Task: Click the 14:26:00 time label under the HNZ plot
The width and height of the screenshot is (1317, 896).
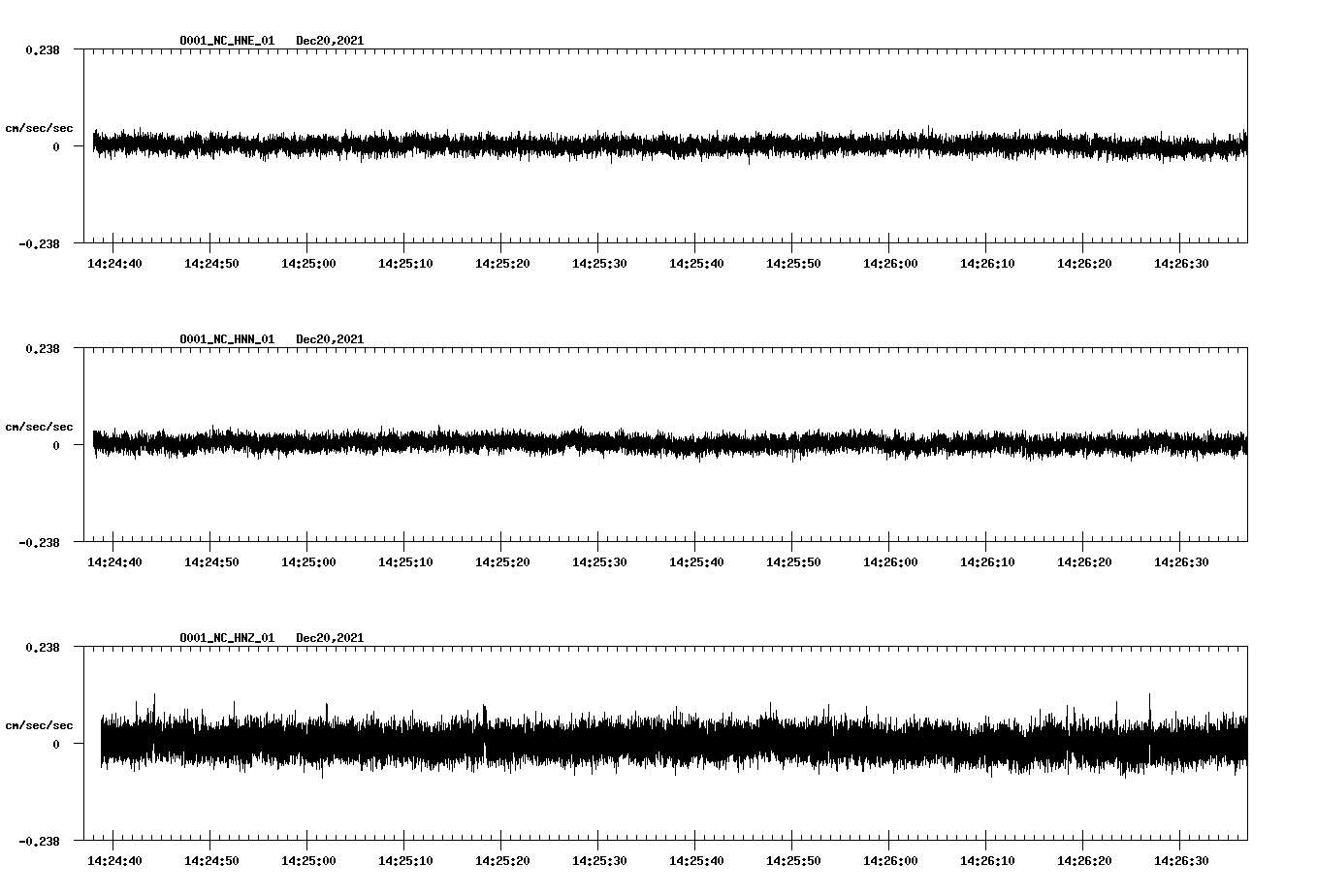Action: click(x=890, y=861)
